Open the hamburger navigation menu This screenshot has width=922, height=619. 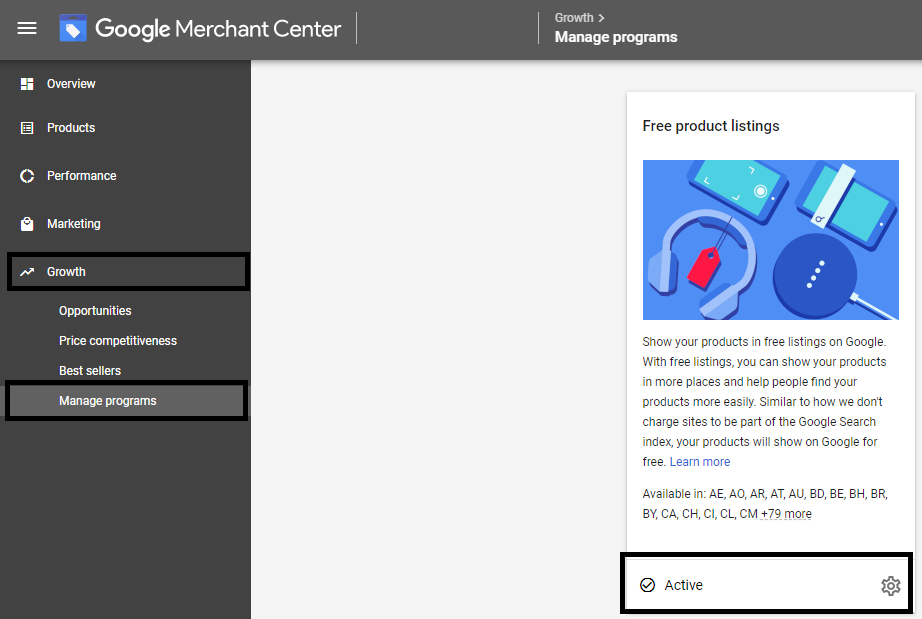point(27,28)
